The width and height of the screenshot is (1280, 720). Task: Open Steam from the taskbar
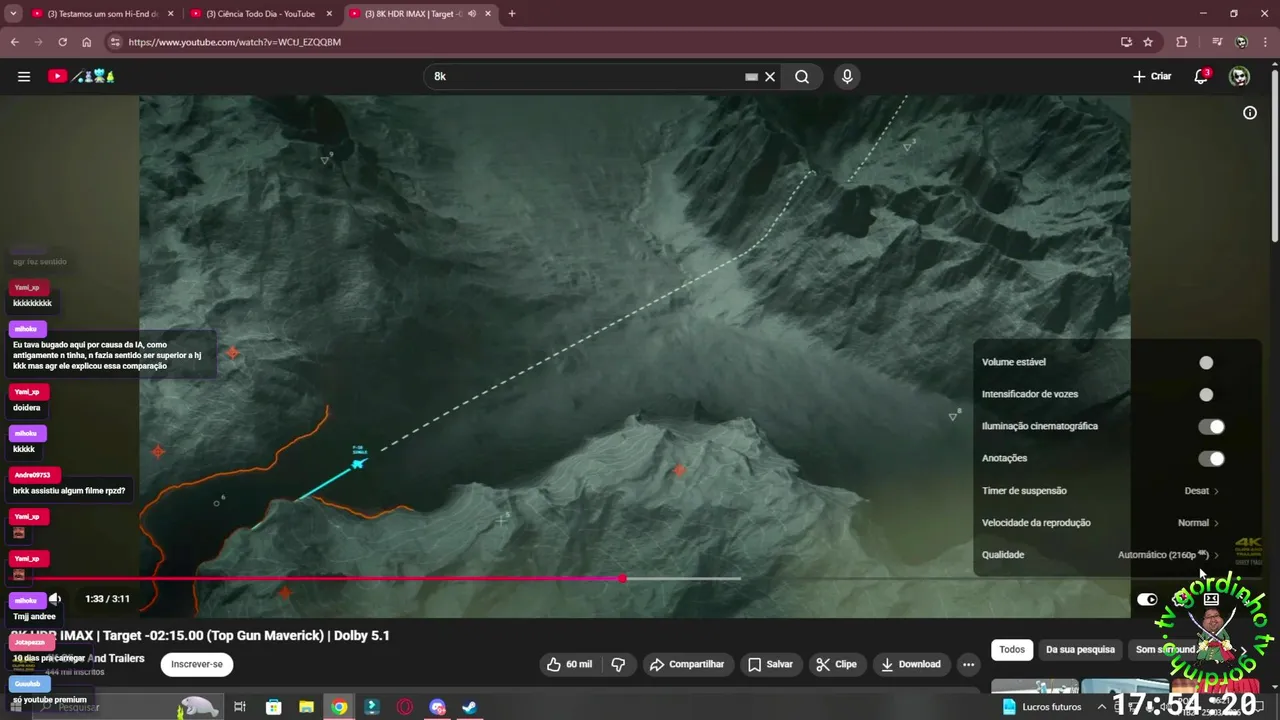click(x=469, y=707)
